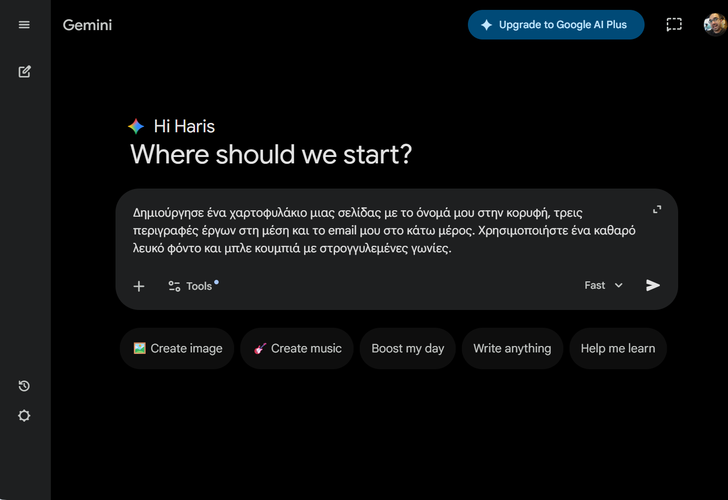Screen dimensions: 728x500
Task: Click the Gemini sparkle next to Hi Haris
Action: click(x=136, y=126)
